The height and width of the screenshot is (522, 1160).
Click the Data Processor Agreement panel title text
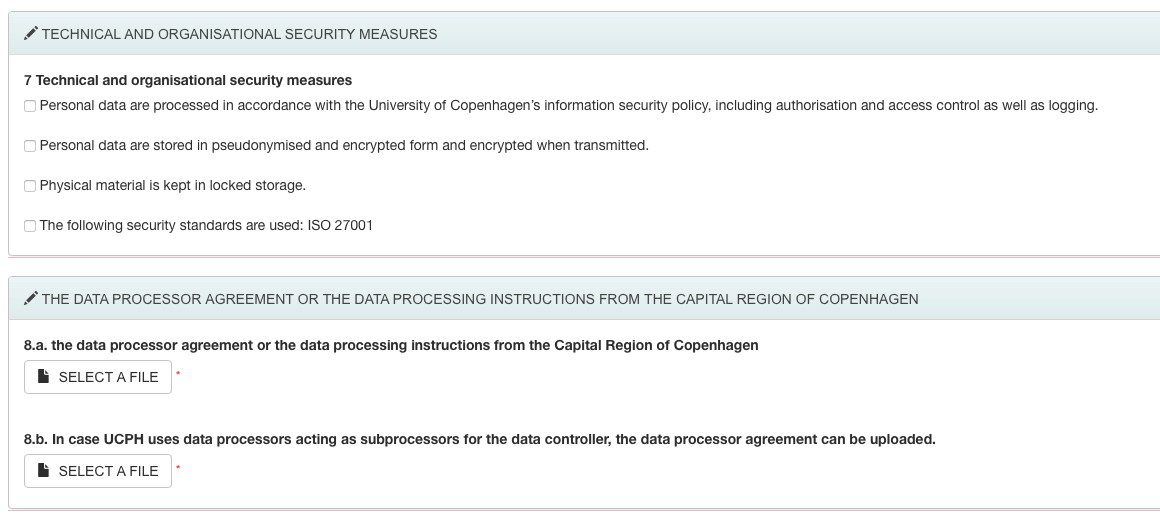pyautogui.click(x=480, y=299)
